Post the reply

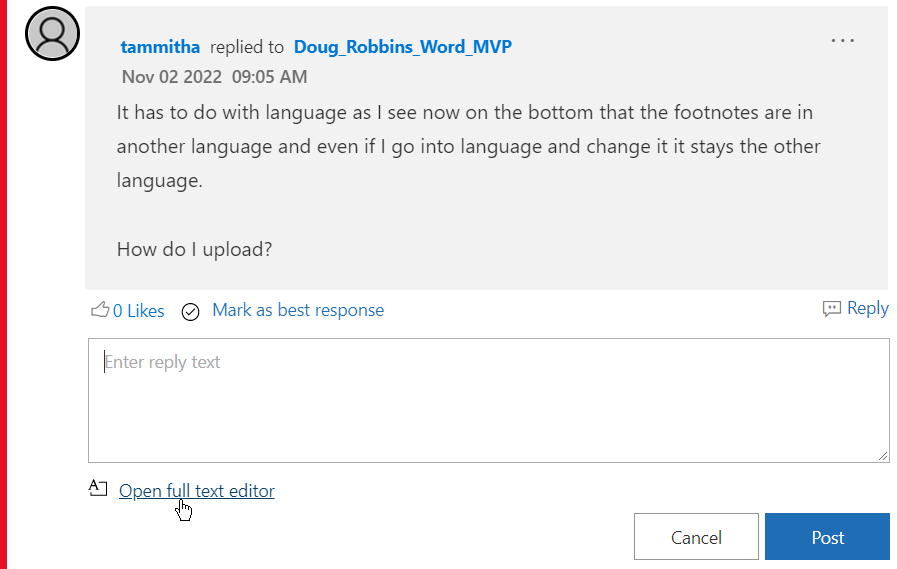(x=827, y=537)
